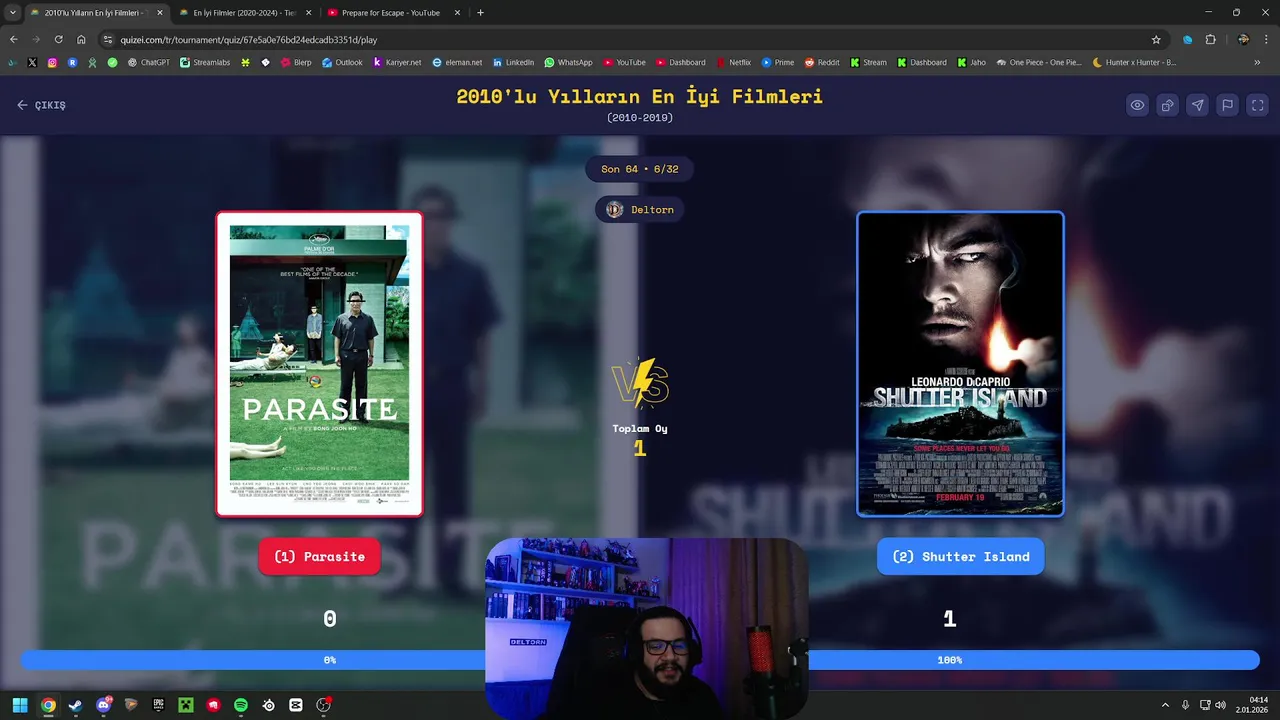Open Chrome from the taskbar

point(48,705)
